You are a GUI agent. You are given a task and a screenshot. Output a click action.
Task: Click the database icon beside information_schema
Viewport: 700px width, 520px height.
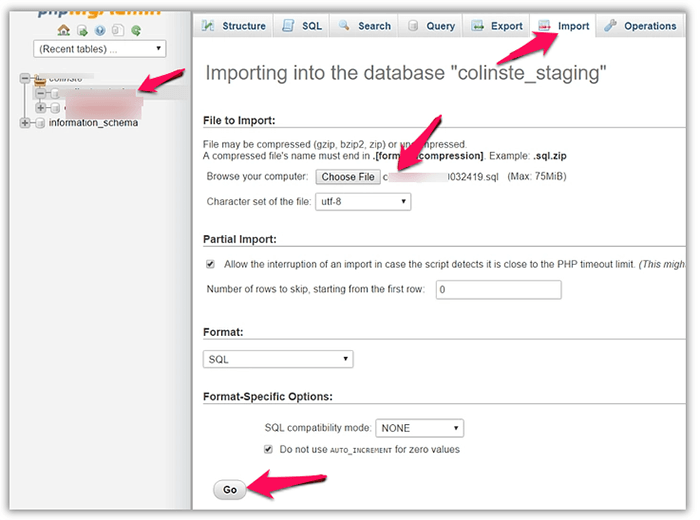[40, 123]
